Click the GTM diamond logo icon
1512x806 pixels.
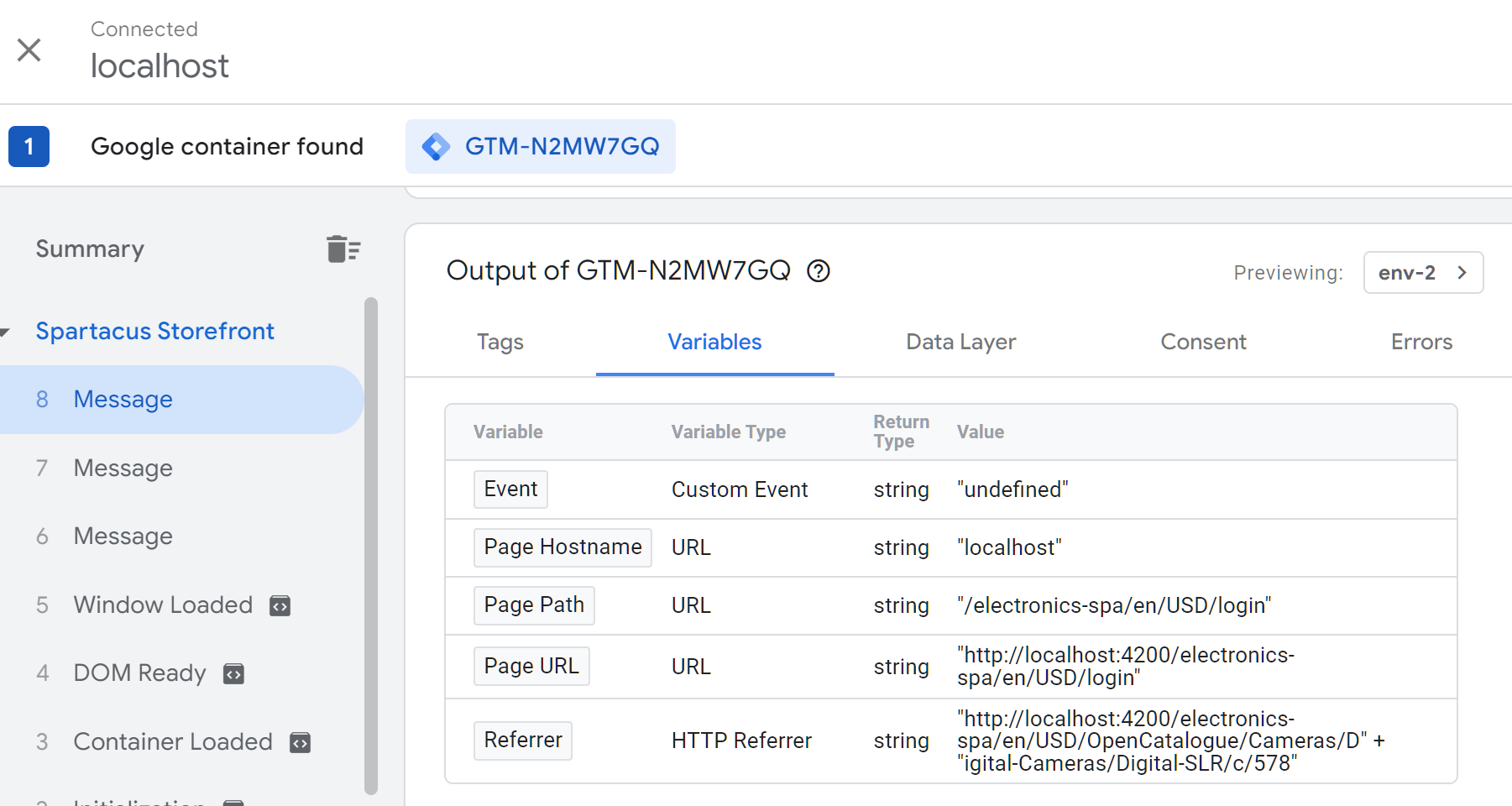[x=436, y=147]
